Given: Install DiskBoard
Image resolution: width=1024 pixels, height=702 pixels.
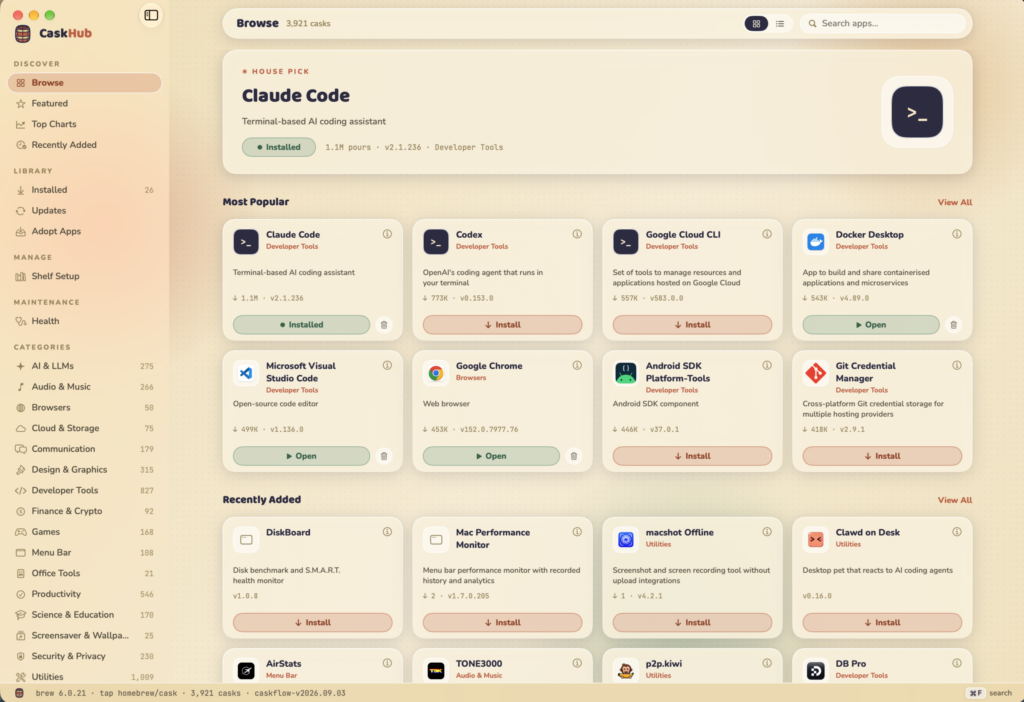Looking at the screenshot, I should pyautogui.click(x=313, y=622).
